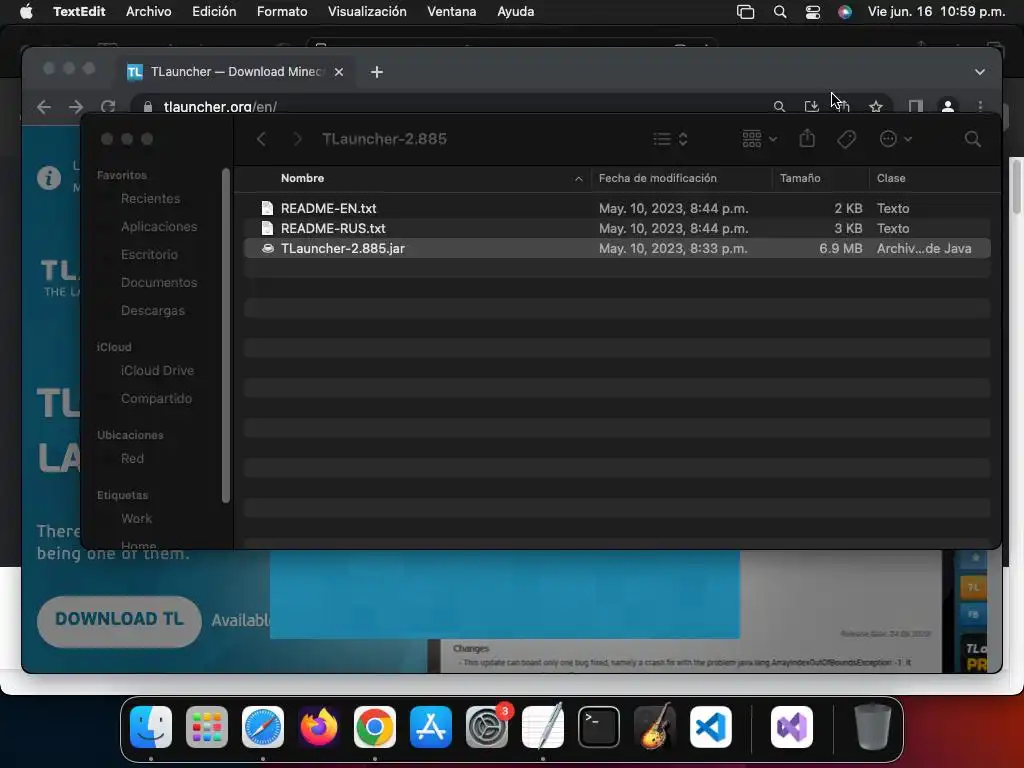This screenshot has height=768, width=1024.
Task: Open System Settings in the Dock
Action: [487, 727]
